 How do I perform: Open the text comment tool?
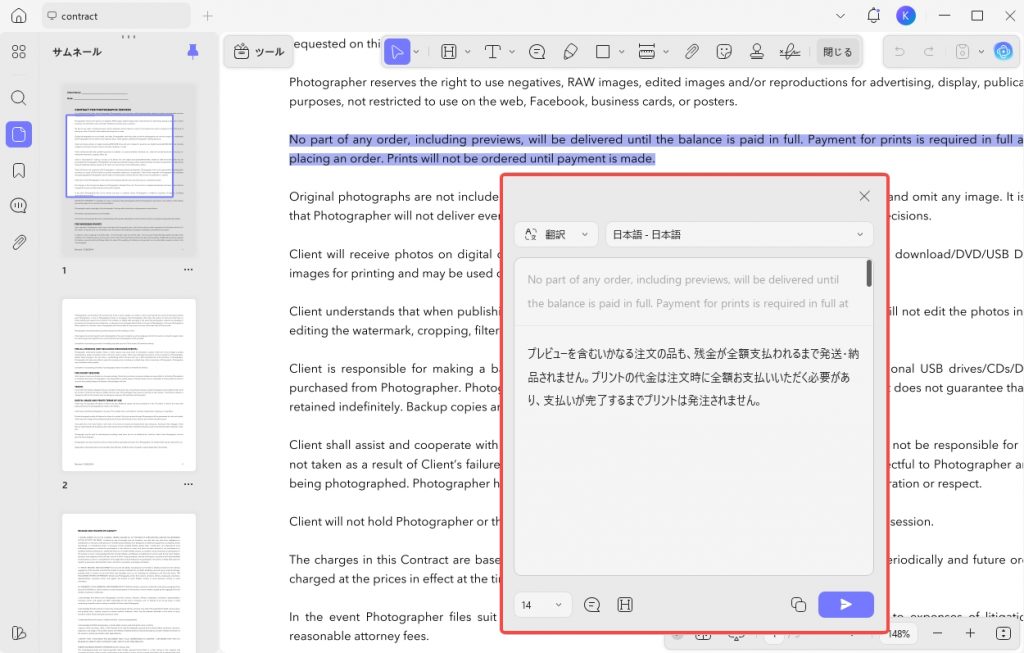pos(492,52)
